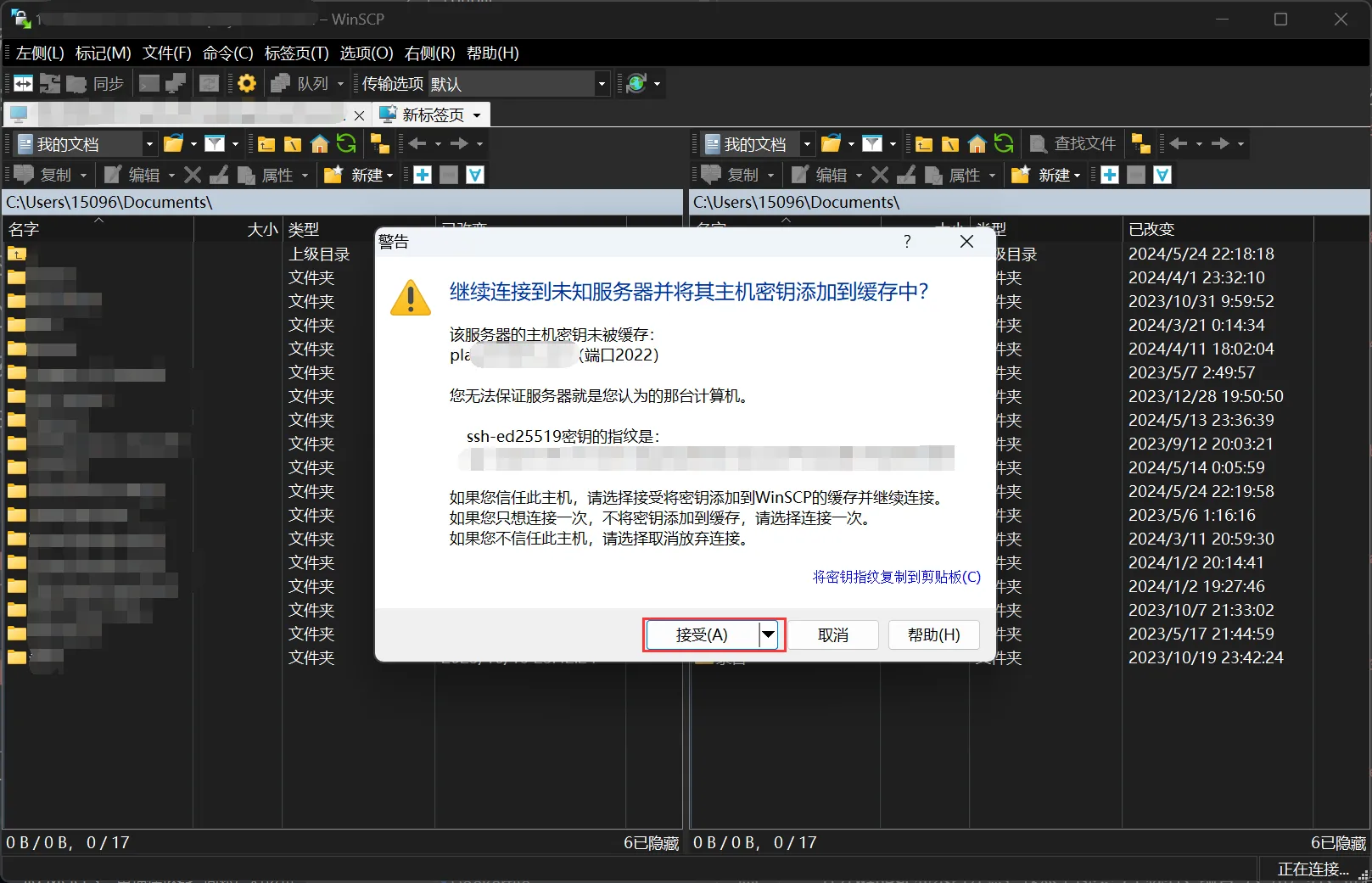Click left panel 编辑 edit button
Image resolution: width=1372 pixels, height=883 pixels.
tap(132, 175)
